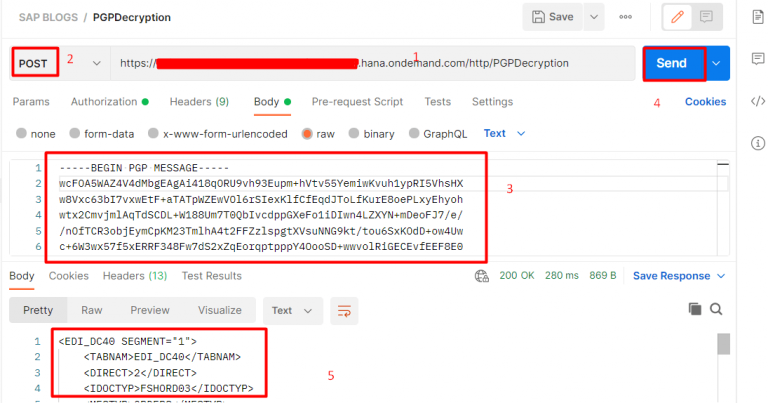Click the blue Send button
The width and height of the screenshot is (768, 403).
[672, 63]
